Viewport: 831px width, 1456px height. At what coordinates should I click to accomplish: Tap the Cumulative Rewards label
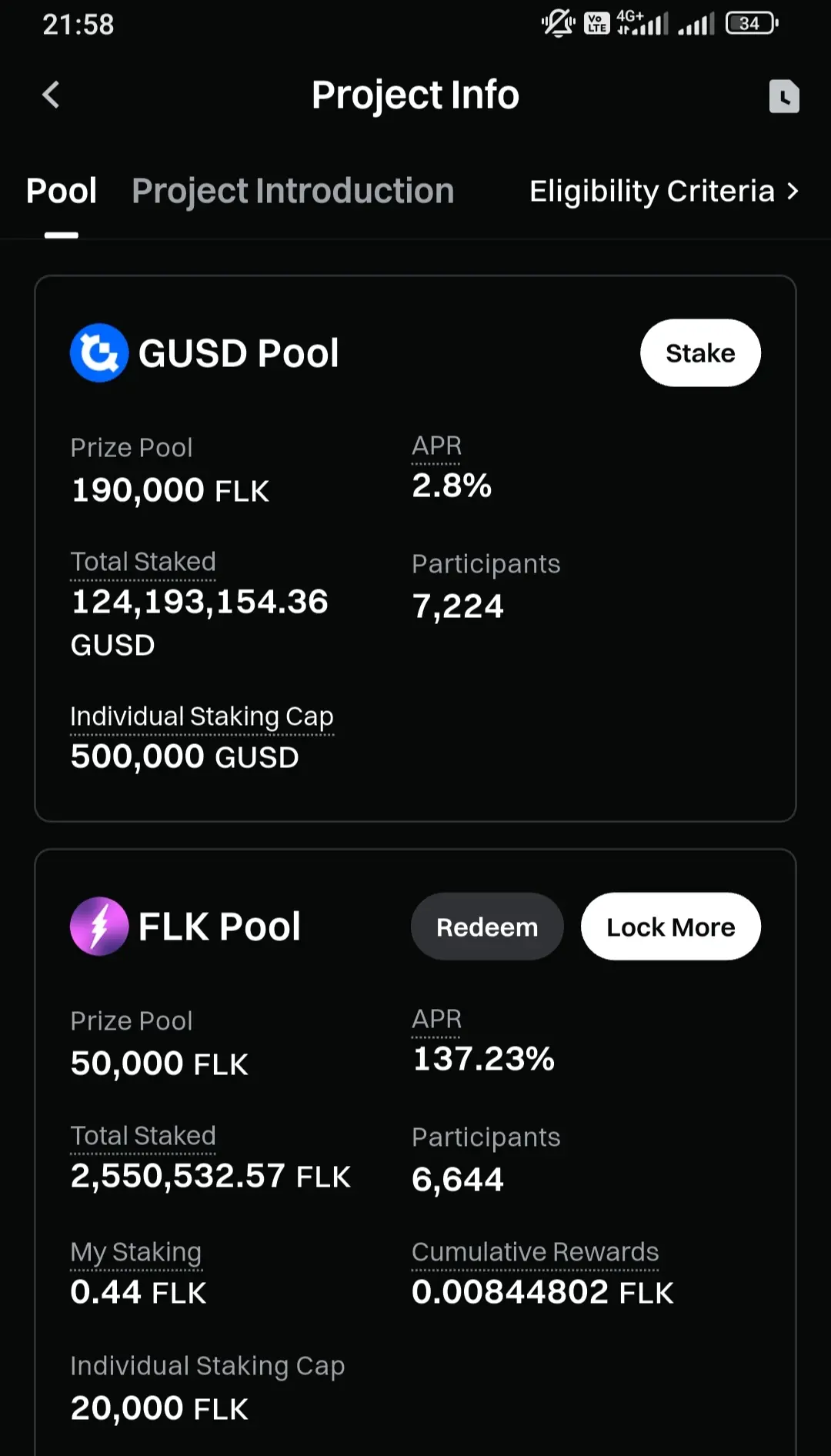[x=535, y=1252]
